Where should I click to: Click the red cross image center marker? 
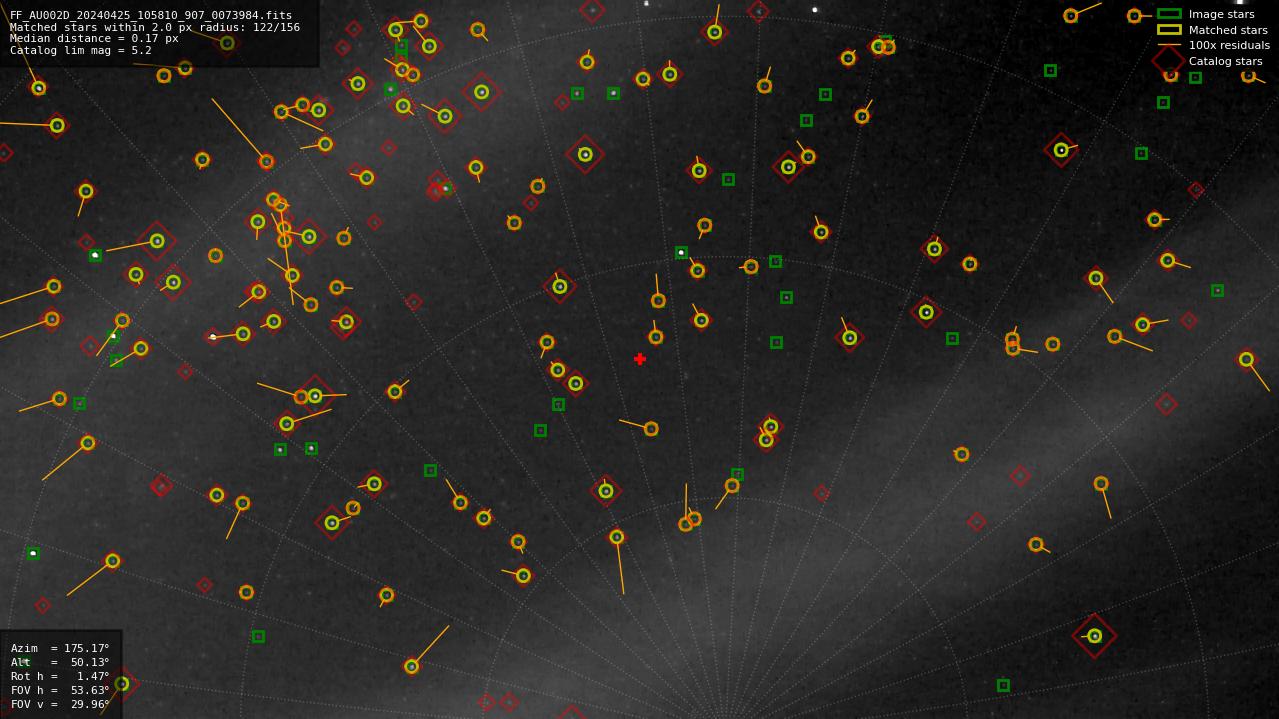pos(640,359)
